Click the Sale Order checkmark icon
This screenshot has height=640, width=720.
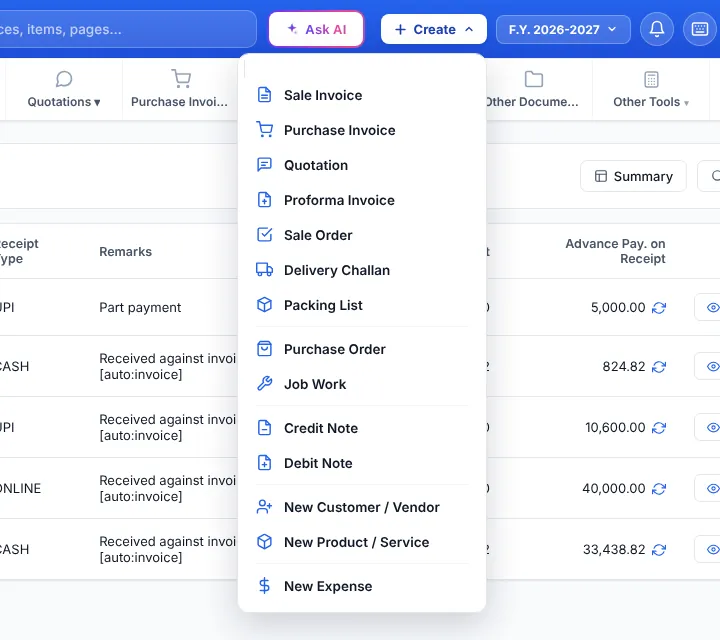pos(264,235)
